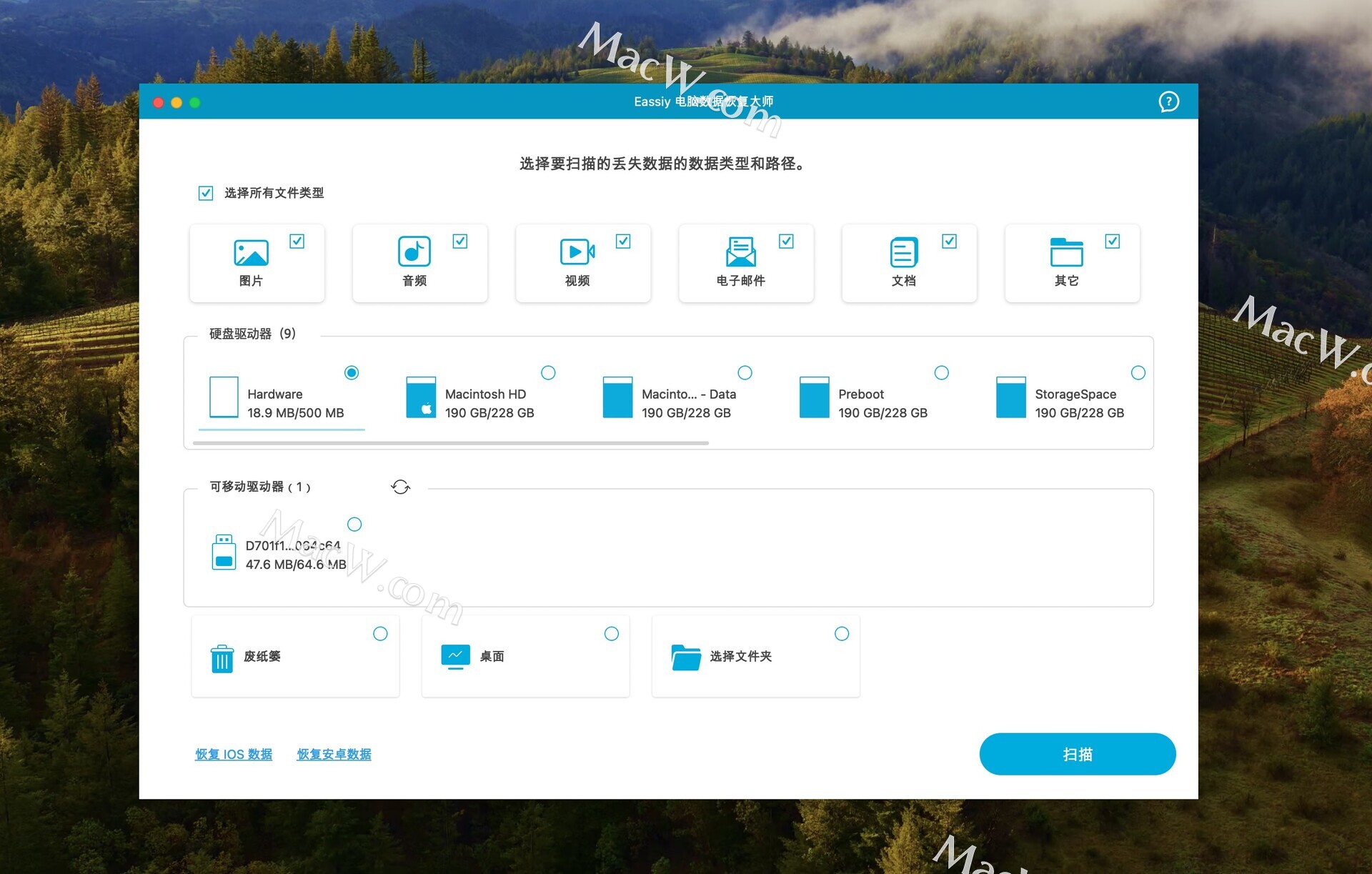This screenshot has width=1372, height=874.
Task: Select the Hardware drive radio button
Action: tap(352, 372)
